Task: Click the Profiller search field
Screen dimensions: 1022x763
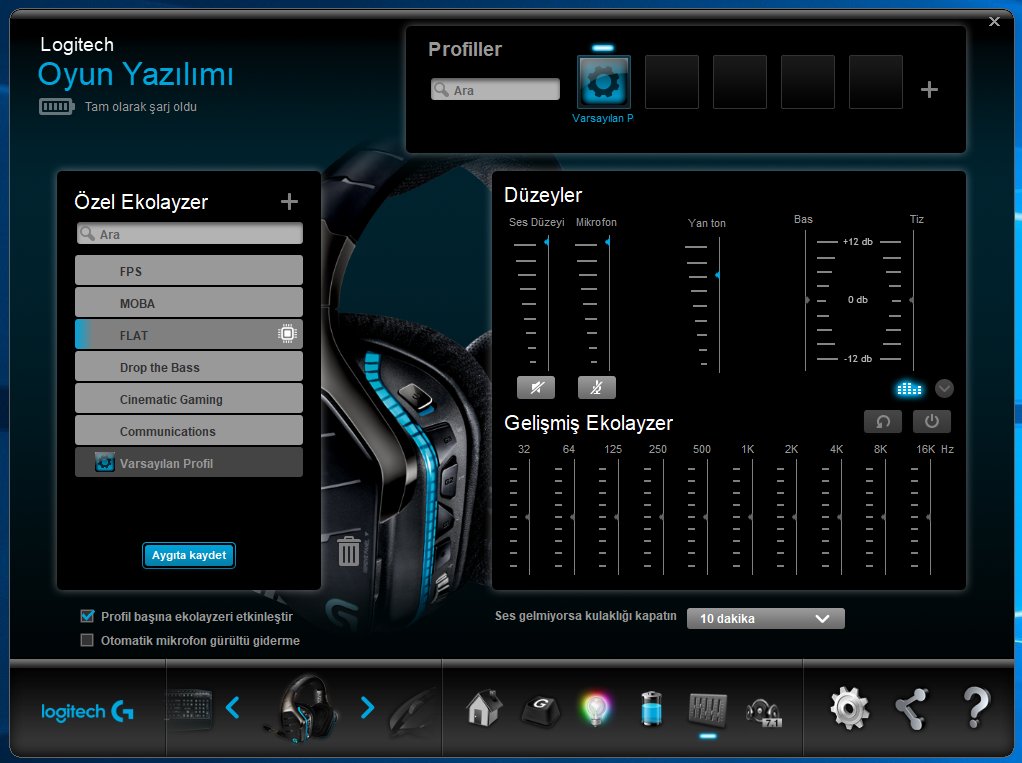Action: pyautogui.click(x=495, y=89)
